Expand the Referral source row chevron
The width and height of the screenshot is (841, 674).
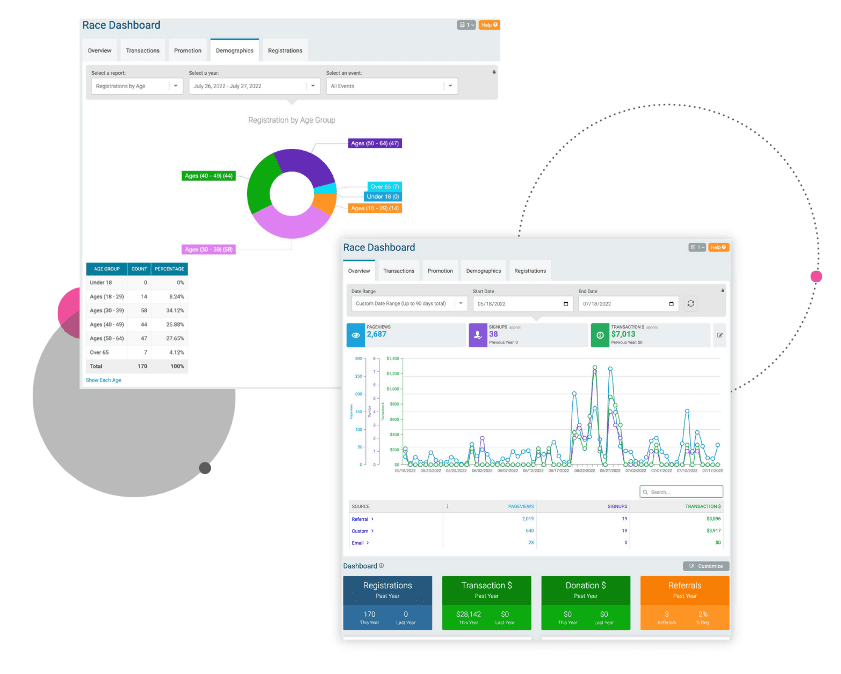click(x=372, y=519)
